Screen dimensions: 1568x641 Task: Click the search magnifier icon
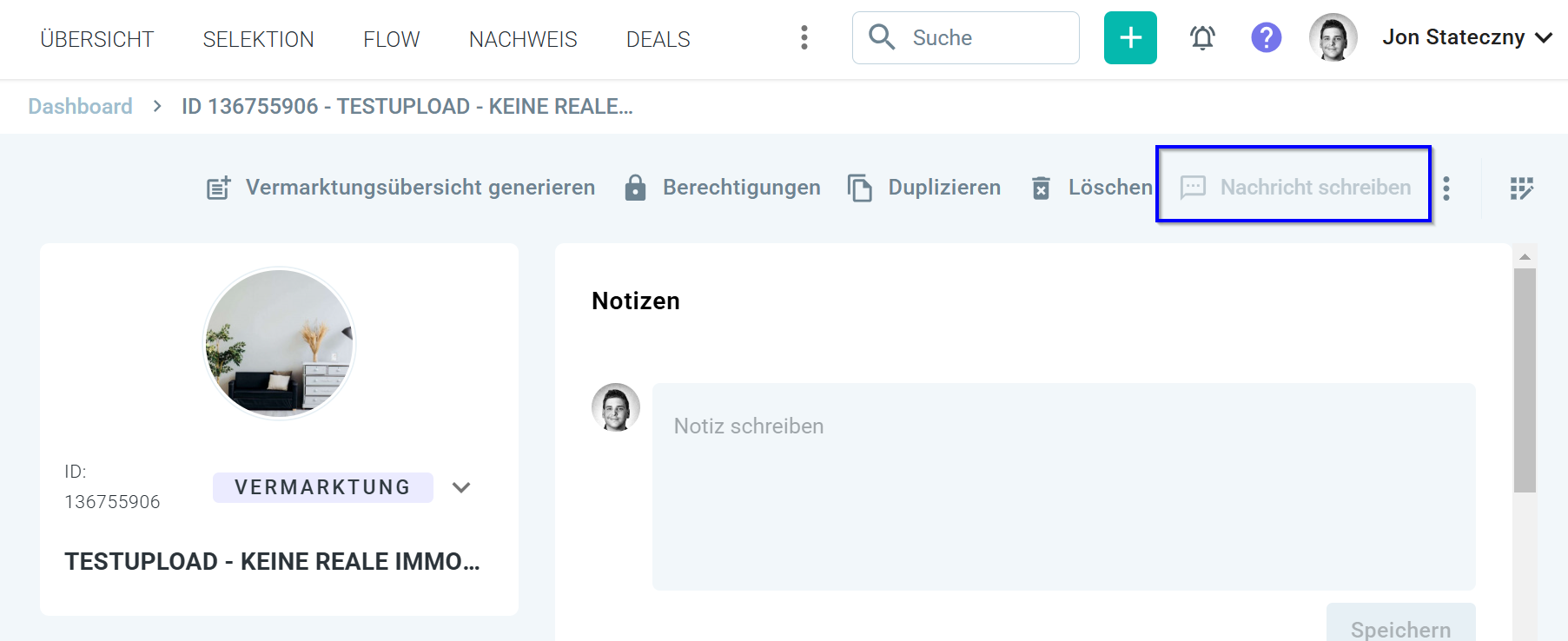pos(882,36)
